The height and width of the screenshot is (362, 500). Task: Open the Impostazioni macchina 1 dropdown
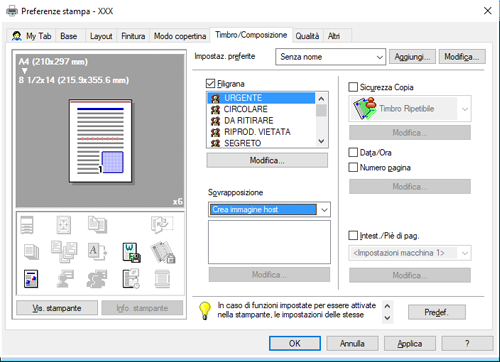click(410, 253)
